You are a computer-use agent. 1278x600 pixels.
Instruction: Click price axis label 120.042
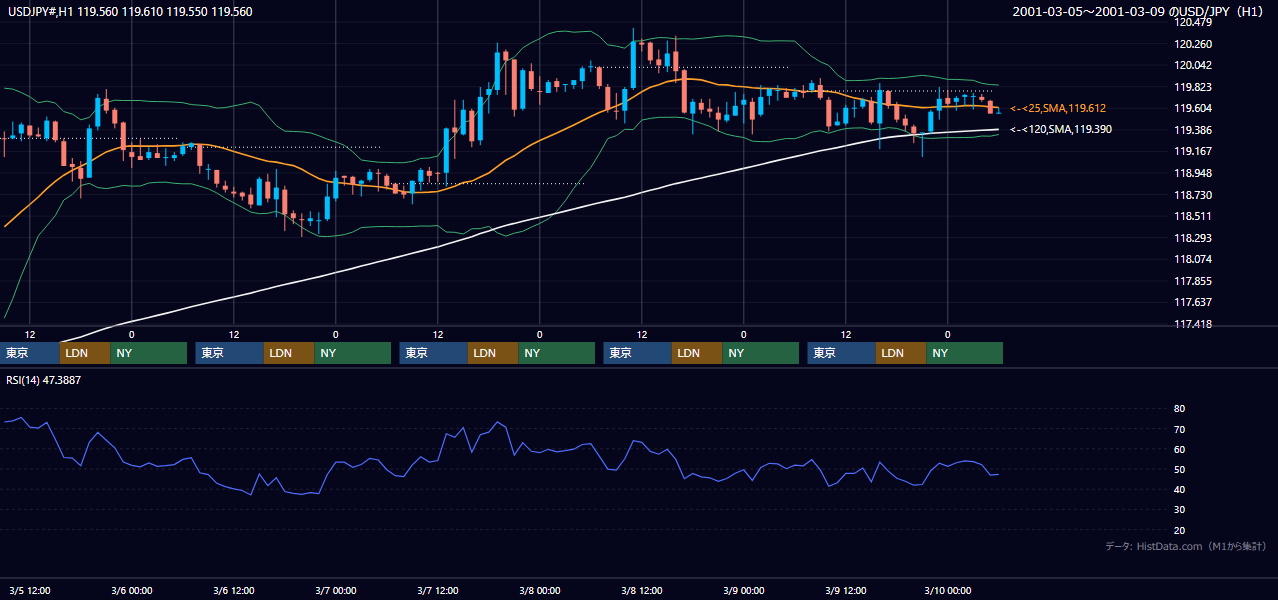(x=1193, y=65)
